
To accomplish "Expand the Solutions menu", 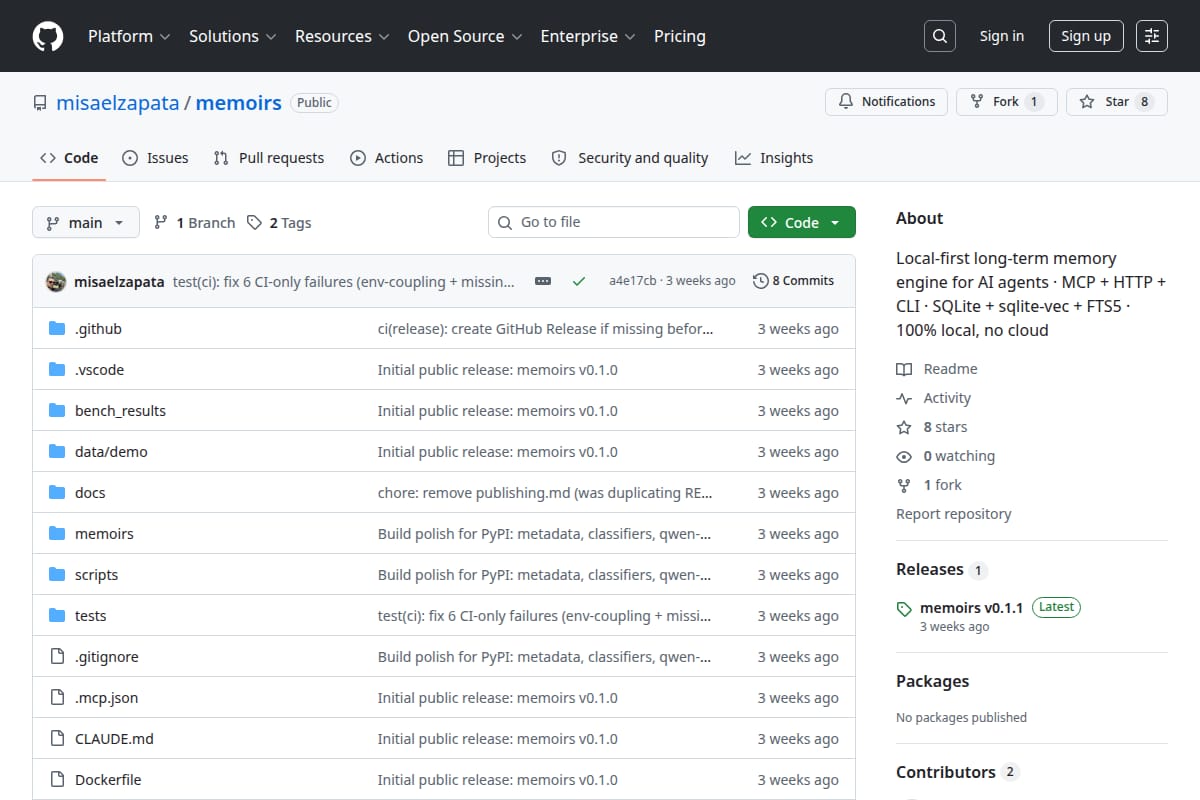I will coord(232,36).
